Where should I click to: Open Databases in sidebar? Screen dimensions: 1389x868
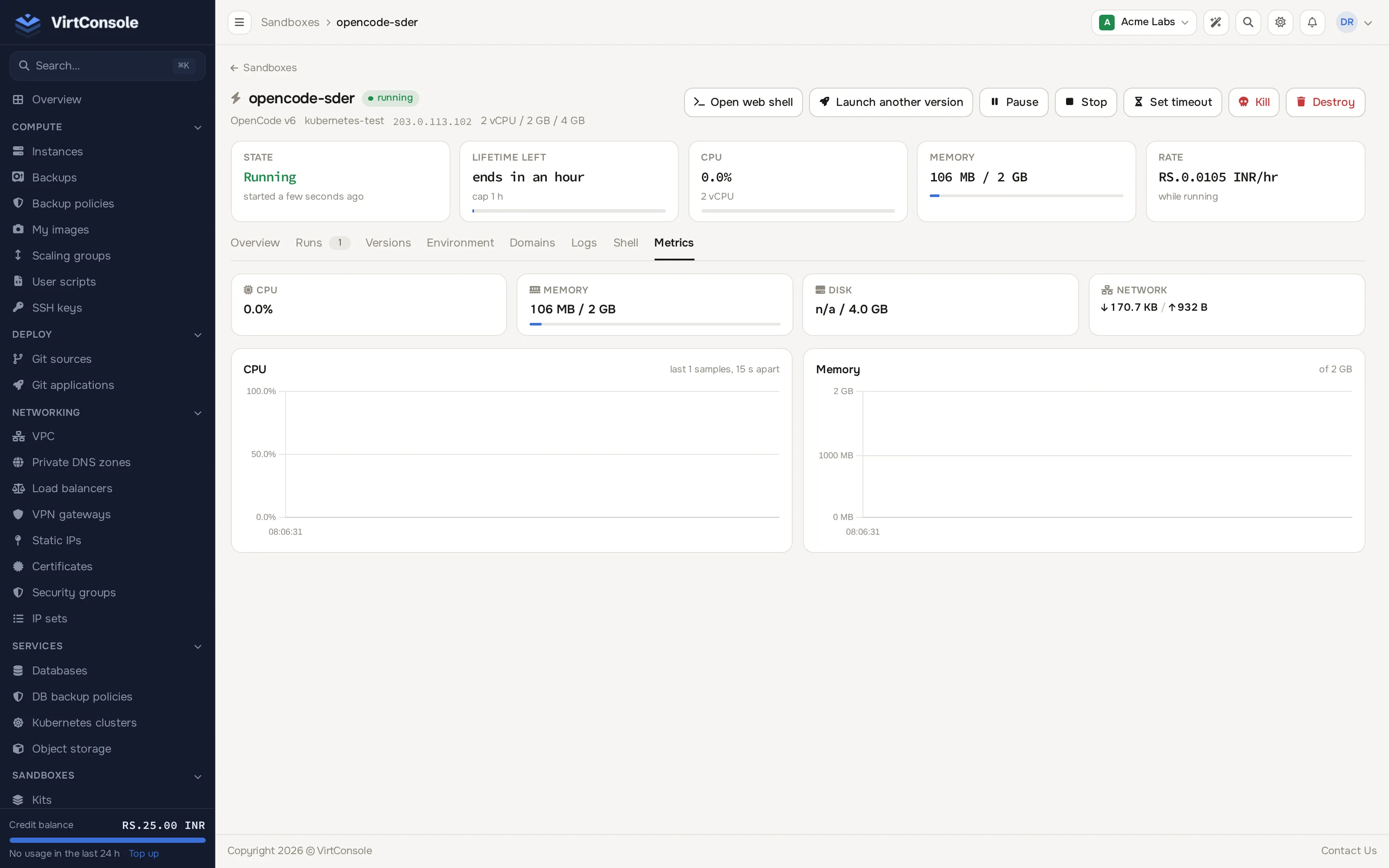coord(107,671)
